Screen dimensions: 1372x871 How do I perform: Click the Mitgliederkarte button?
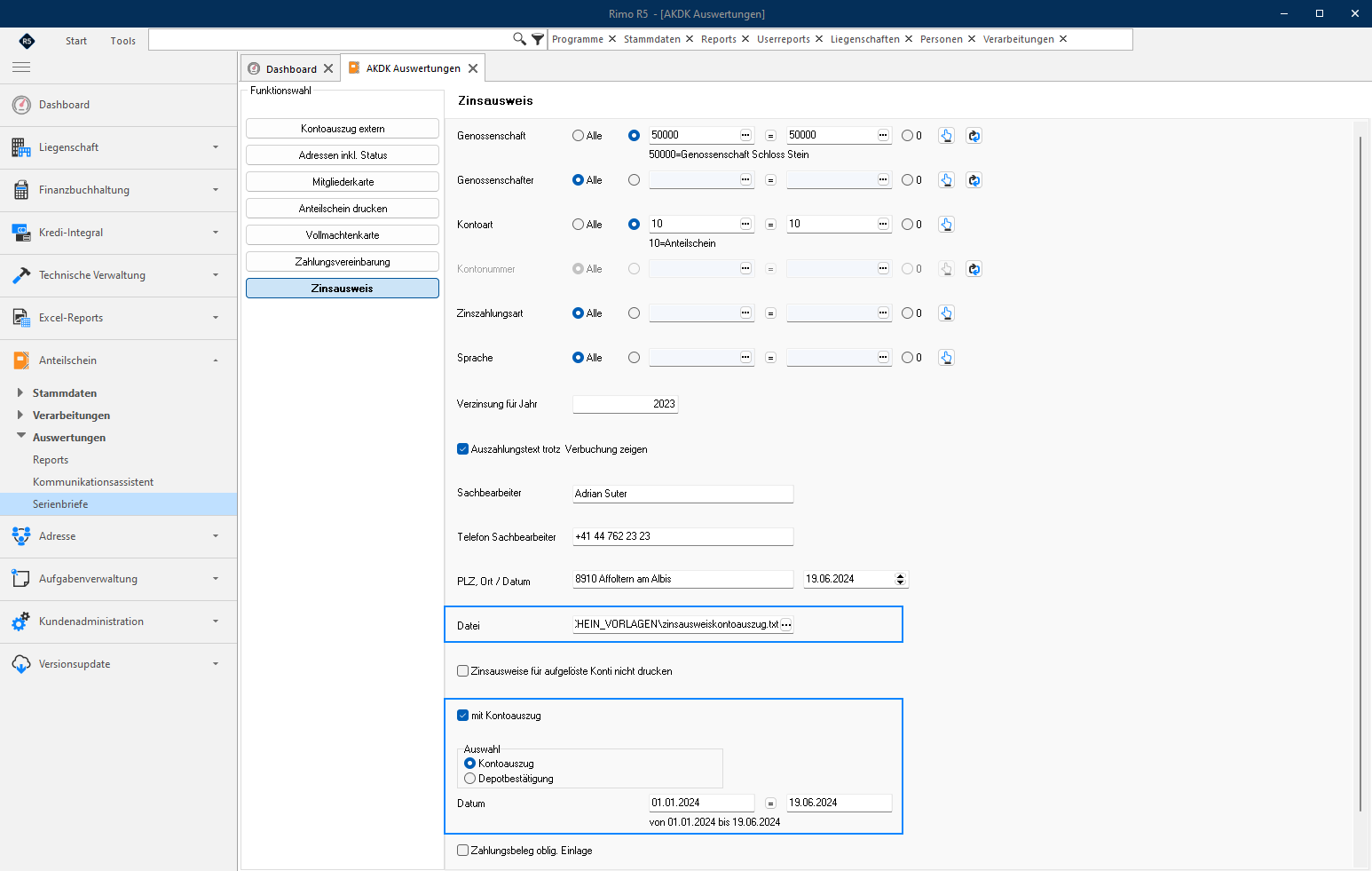[343, 182]
